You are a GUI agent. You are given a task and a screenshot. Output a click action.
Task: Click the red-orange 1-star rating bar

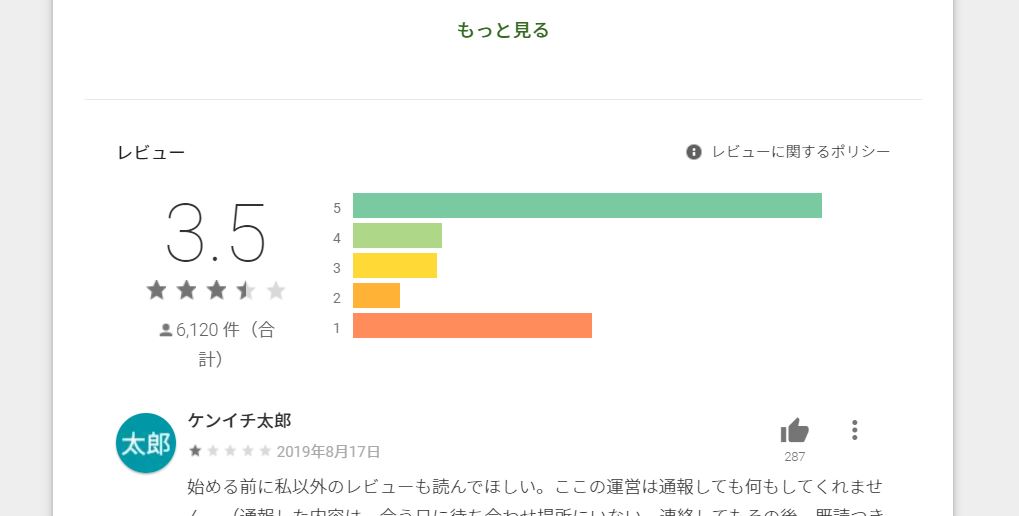click(x=472, y=326)
